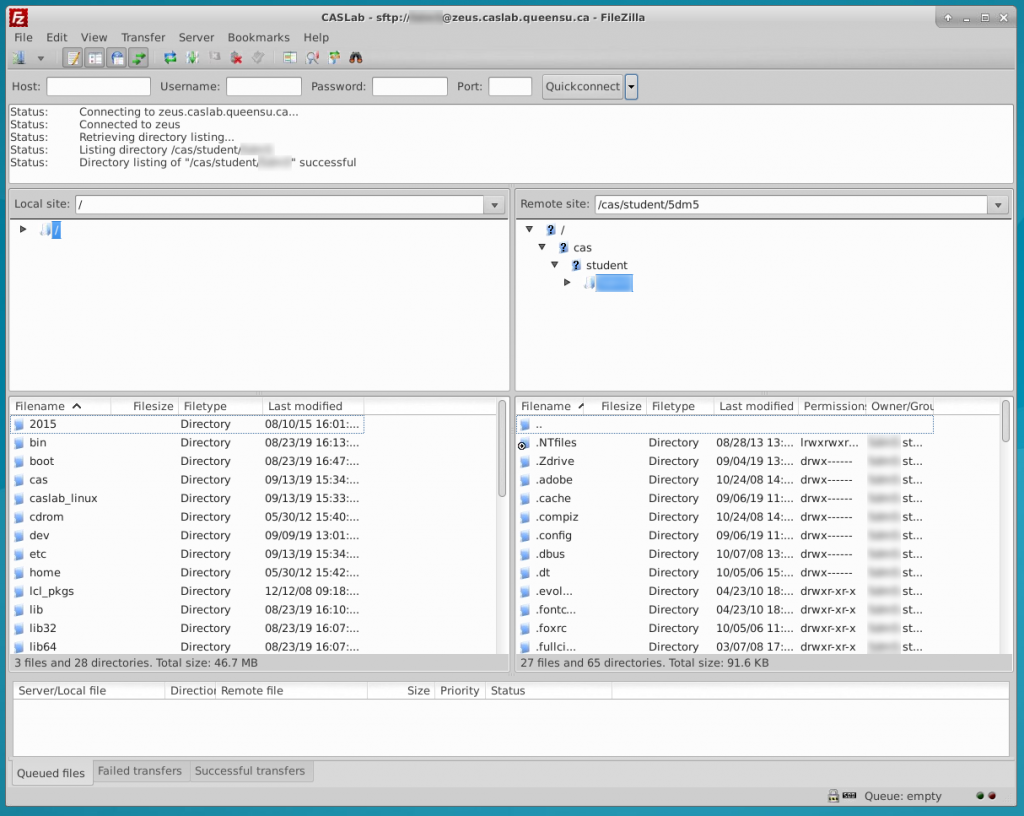Open the Bookmarks menu
The height and width of the screenshot is (816, 1024).
(x=258, y=37)
